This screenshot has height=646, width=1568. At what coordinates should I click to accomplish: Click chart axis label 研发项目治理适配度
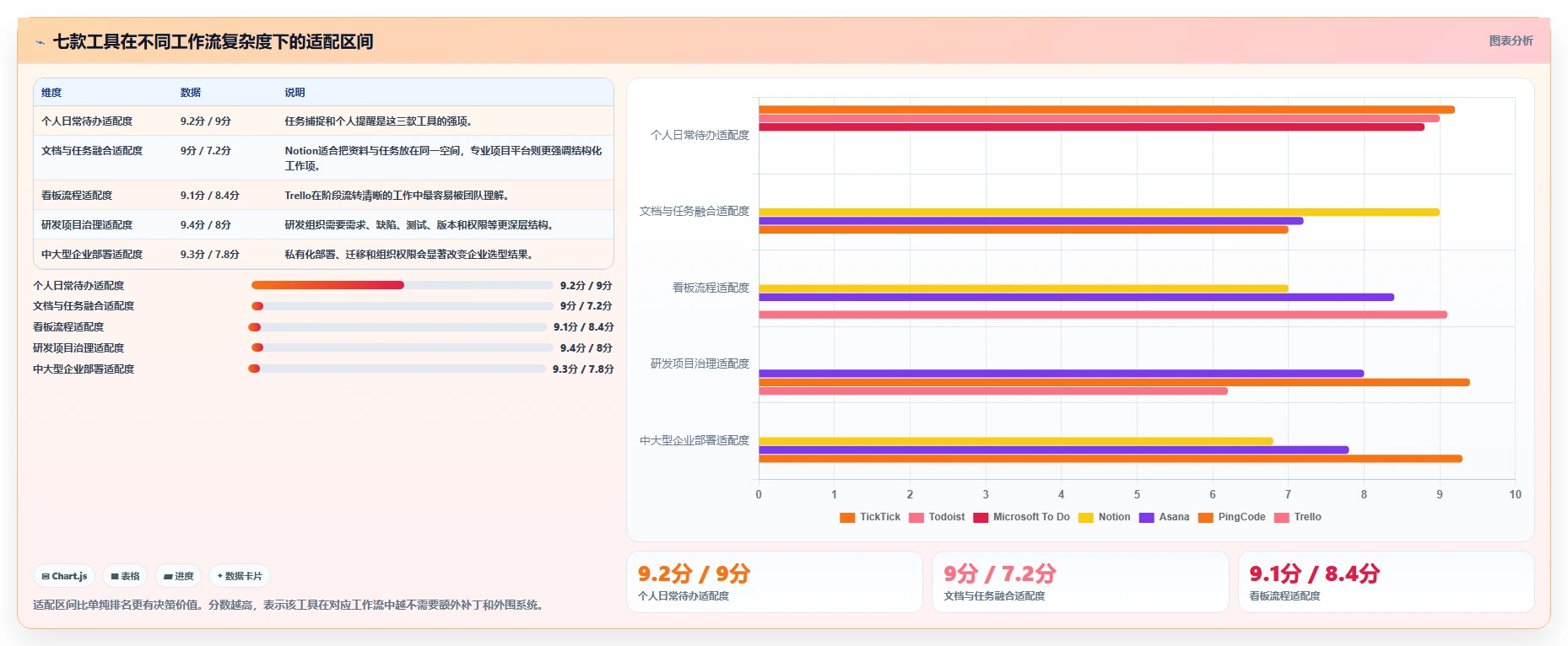[700, 363]
